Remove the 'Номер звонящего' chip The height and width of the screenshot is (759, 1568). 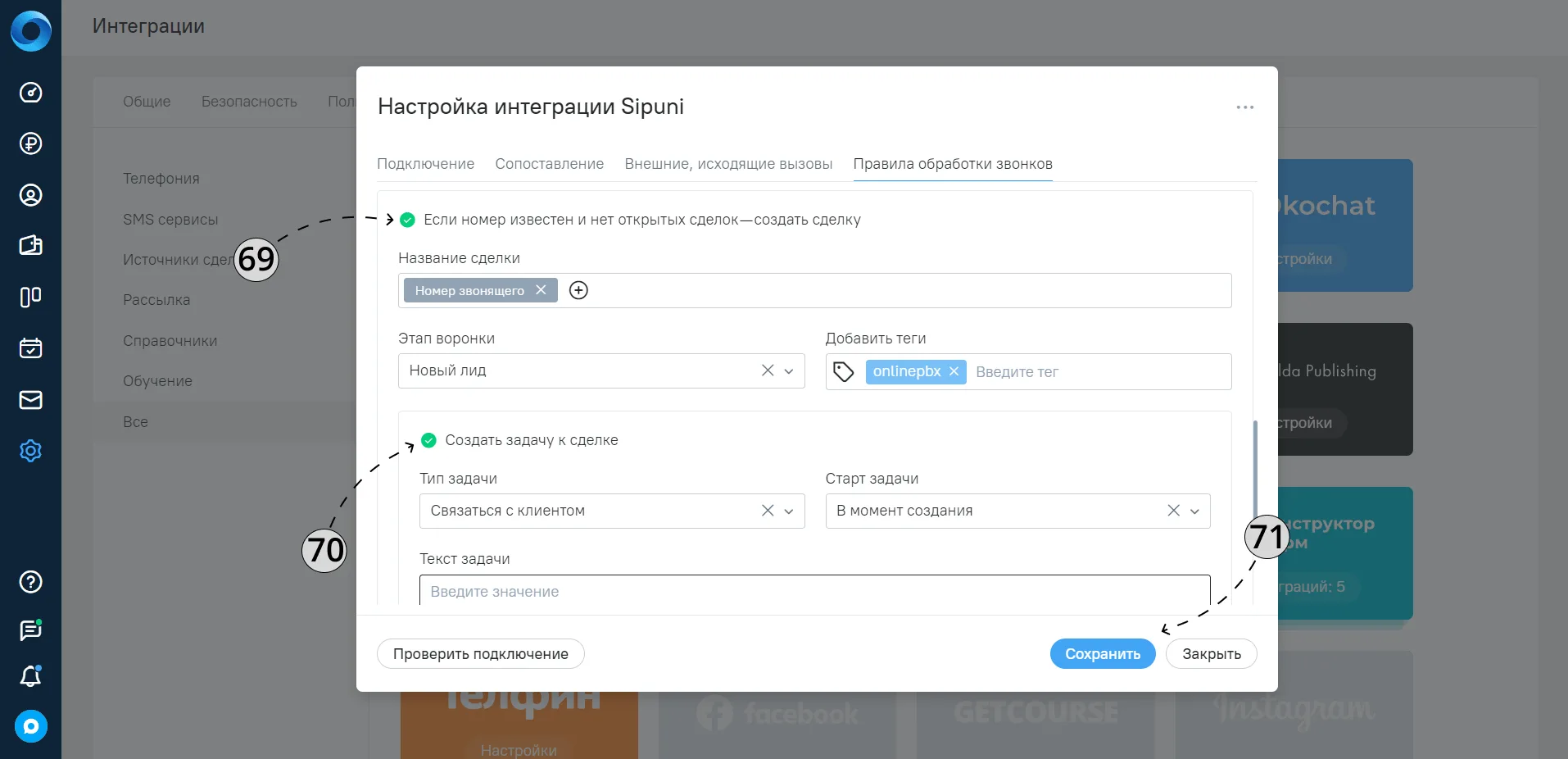[x=541, y=290]
